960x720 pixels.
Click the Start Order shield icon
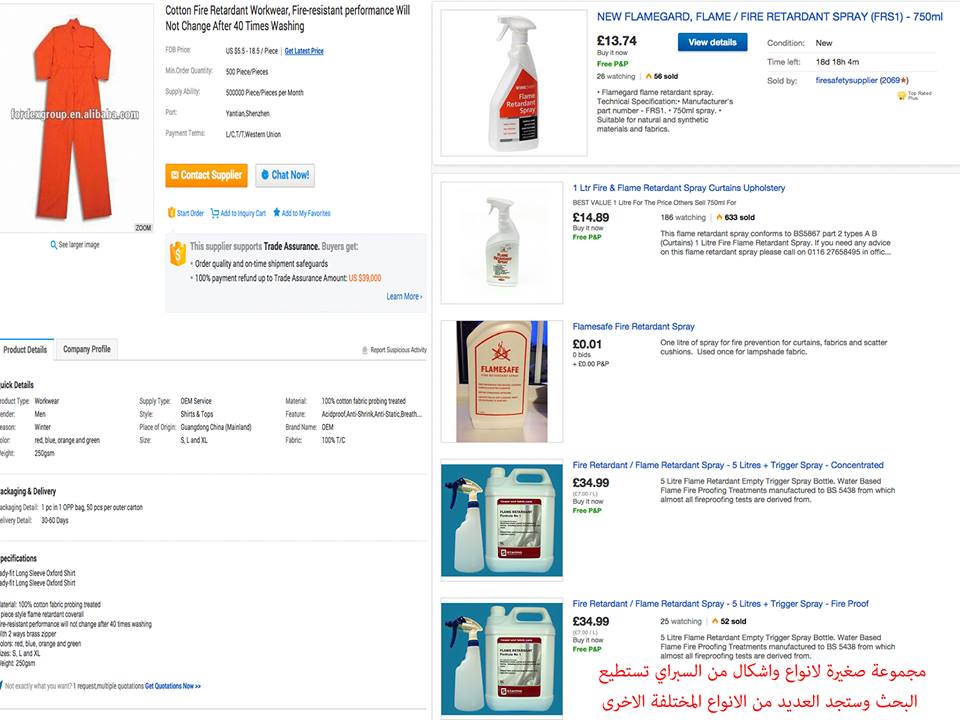click(170, 213)
